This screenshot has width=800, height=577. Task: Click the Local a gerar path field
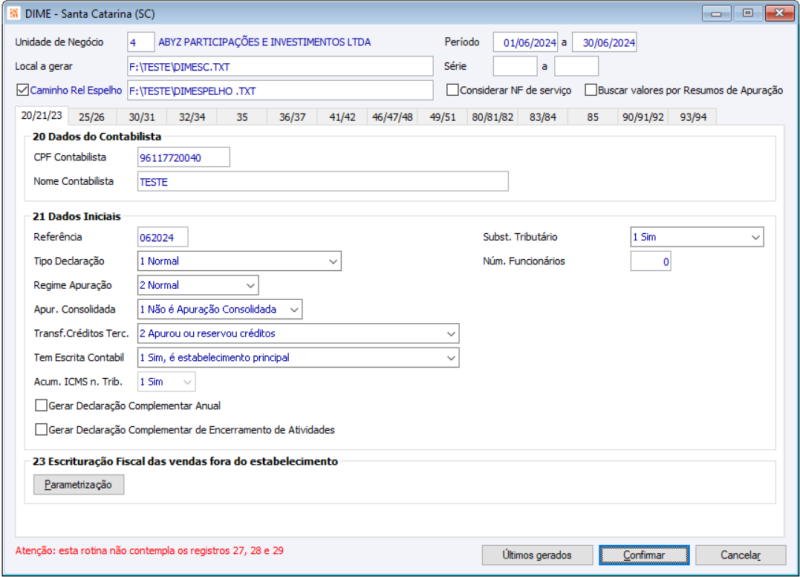pos(280,66)
